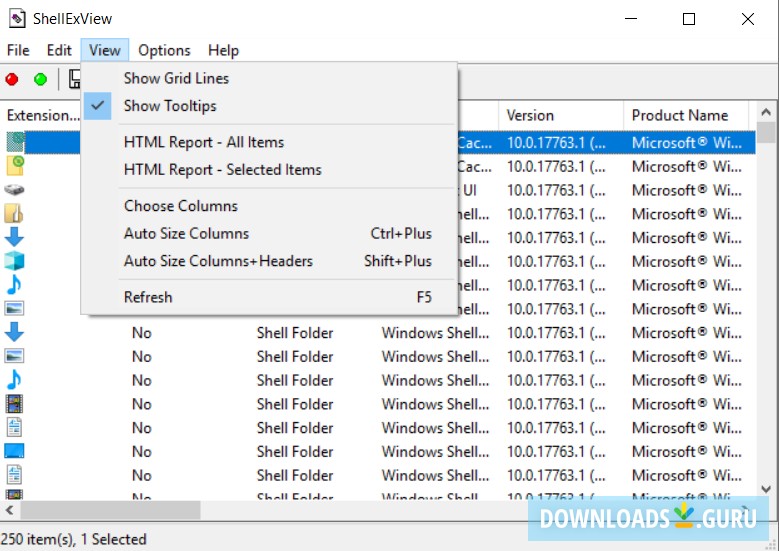Select Choose Columns menu entry
This screenshot has width=779, height=551.
(x=180, y=206)
